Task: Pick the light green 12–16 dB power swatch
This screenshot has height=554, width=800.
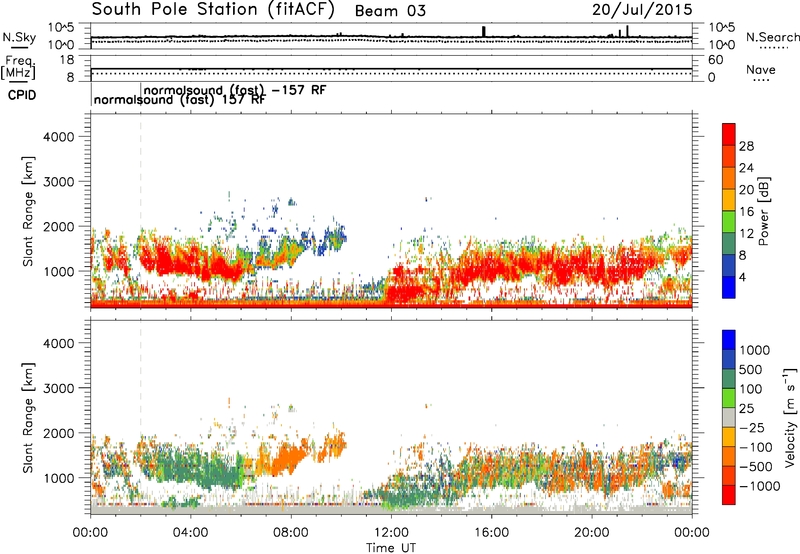Action: 729,222
